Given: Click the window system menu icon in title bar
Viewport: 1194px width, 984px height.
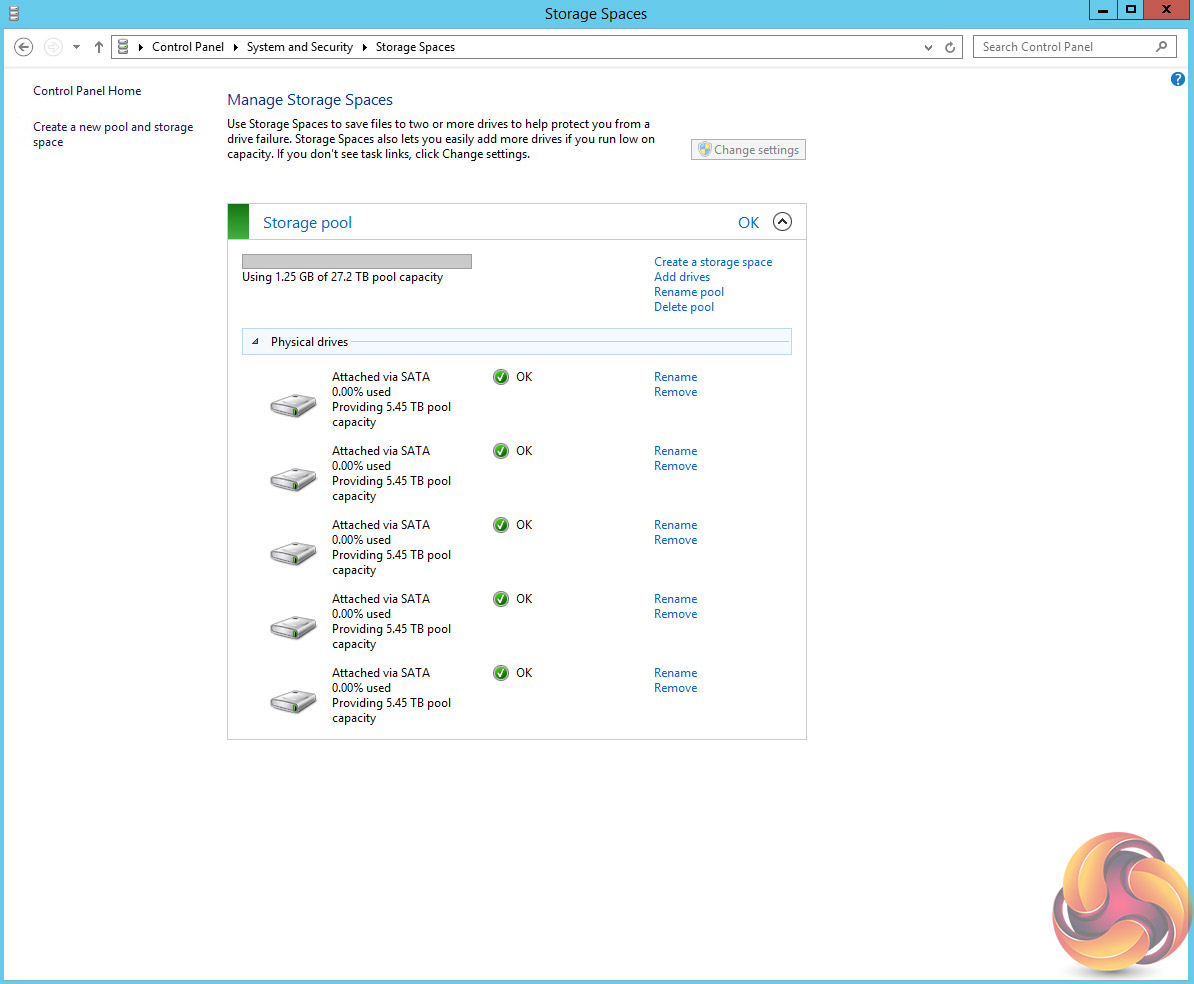Looking at the screenshot, I should tap(14, 13).
